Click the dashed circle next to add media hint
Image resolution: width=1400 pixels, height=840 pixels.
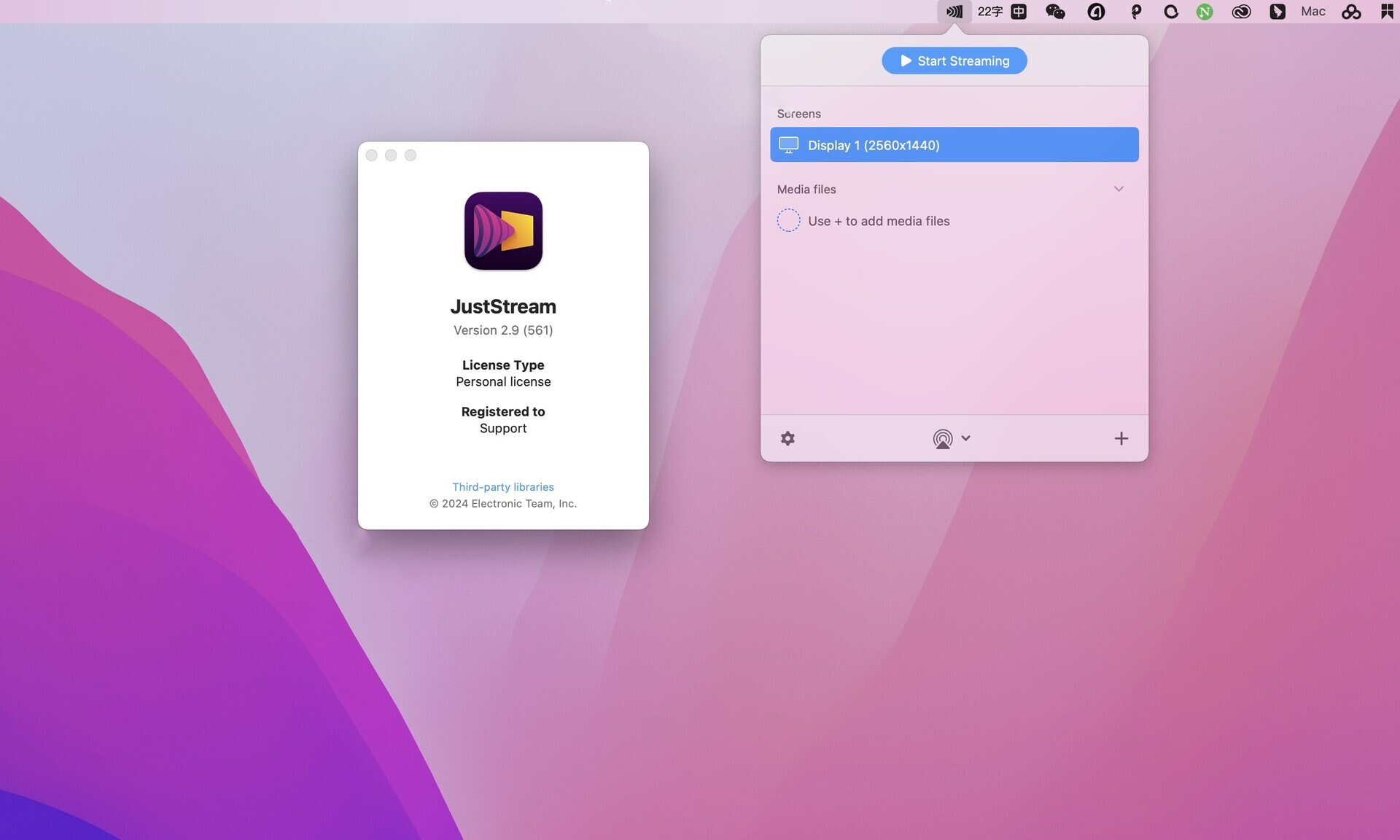coord(788,220)
